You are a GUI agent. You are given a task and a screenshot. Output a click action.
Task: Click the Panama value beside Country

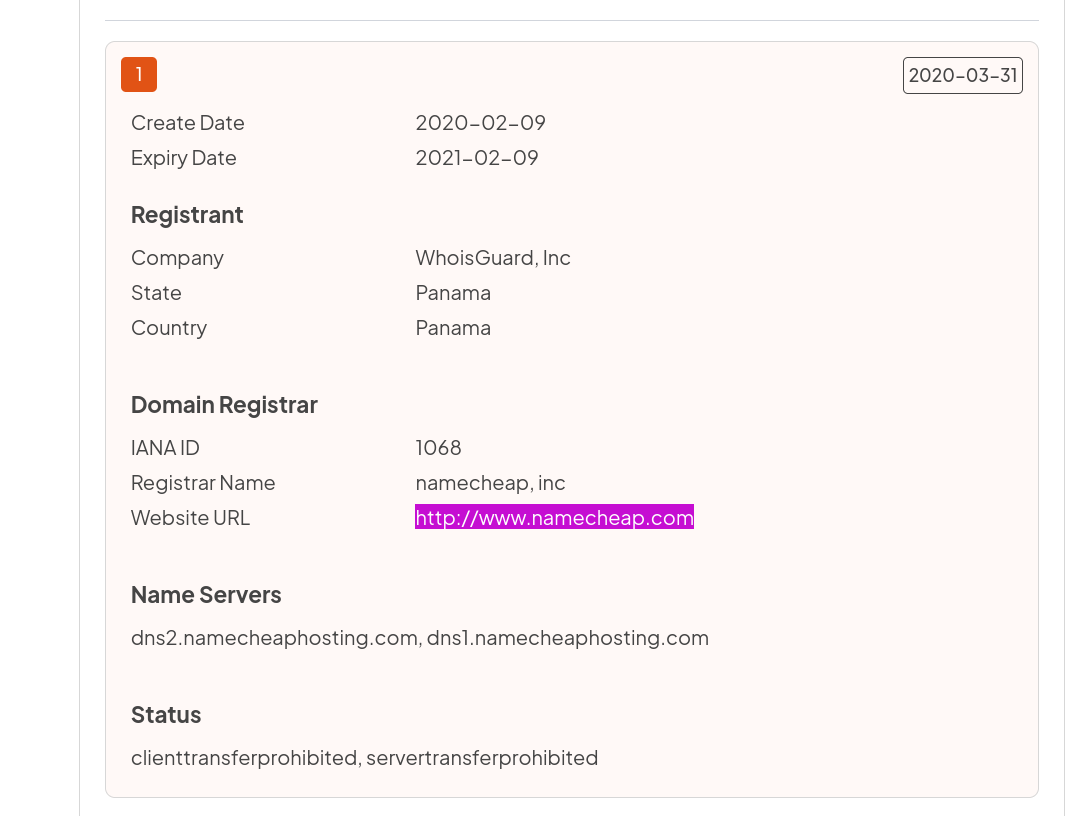click(453, 328)
